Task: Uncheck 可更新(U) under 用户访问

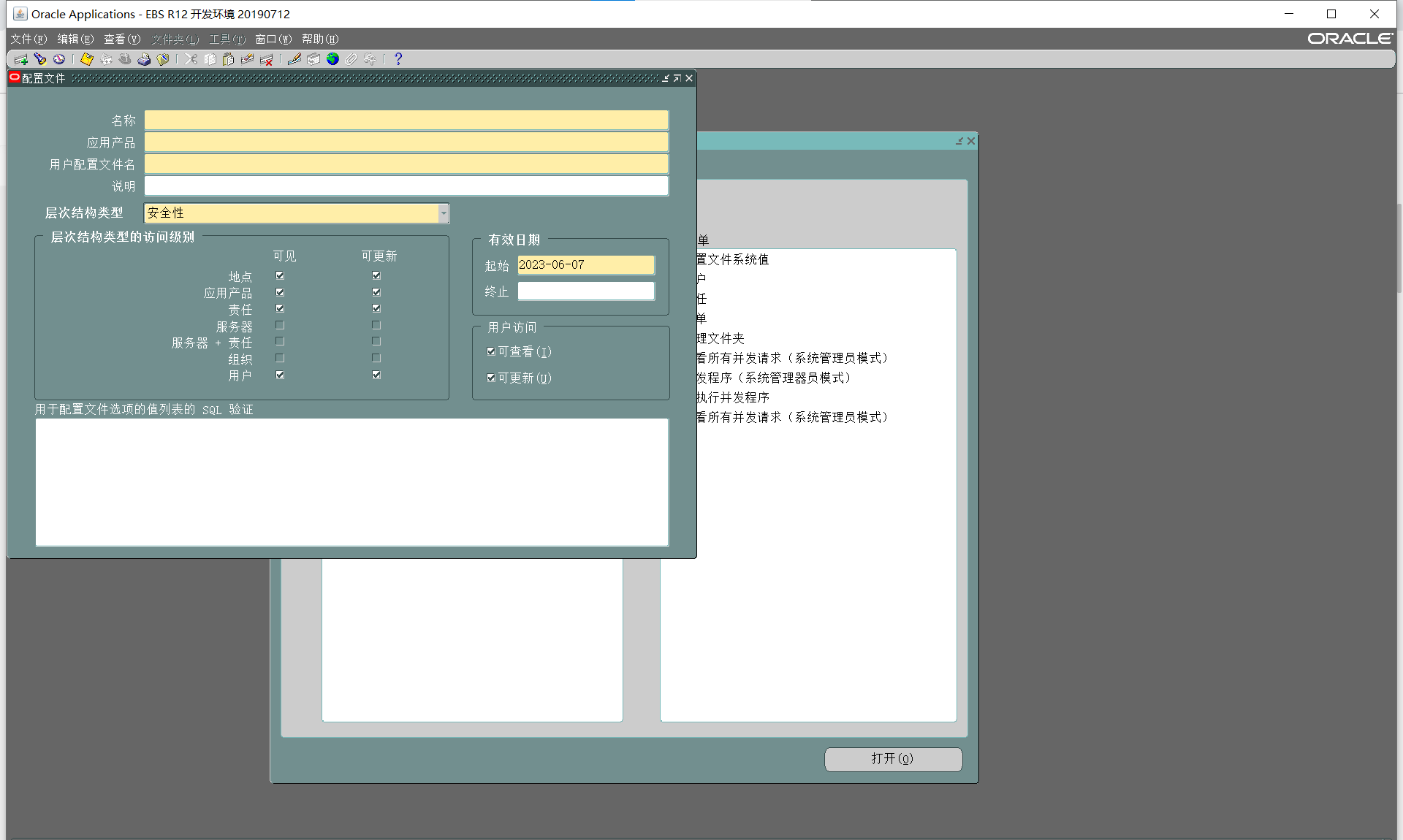Action: pos(491,378)
